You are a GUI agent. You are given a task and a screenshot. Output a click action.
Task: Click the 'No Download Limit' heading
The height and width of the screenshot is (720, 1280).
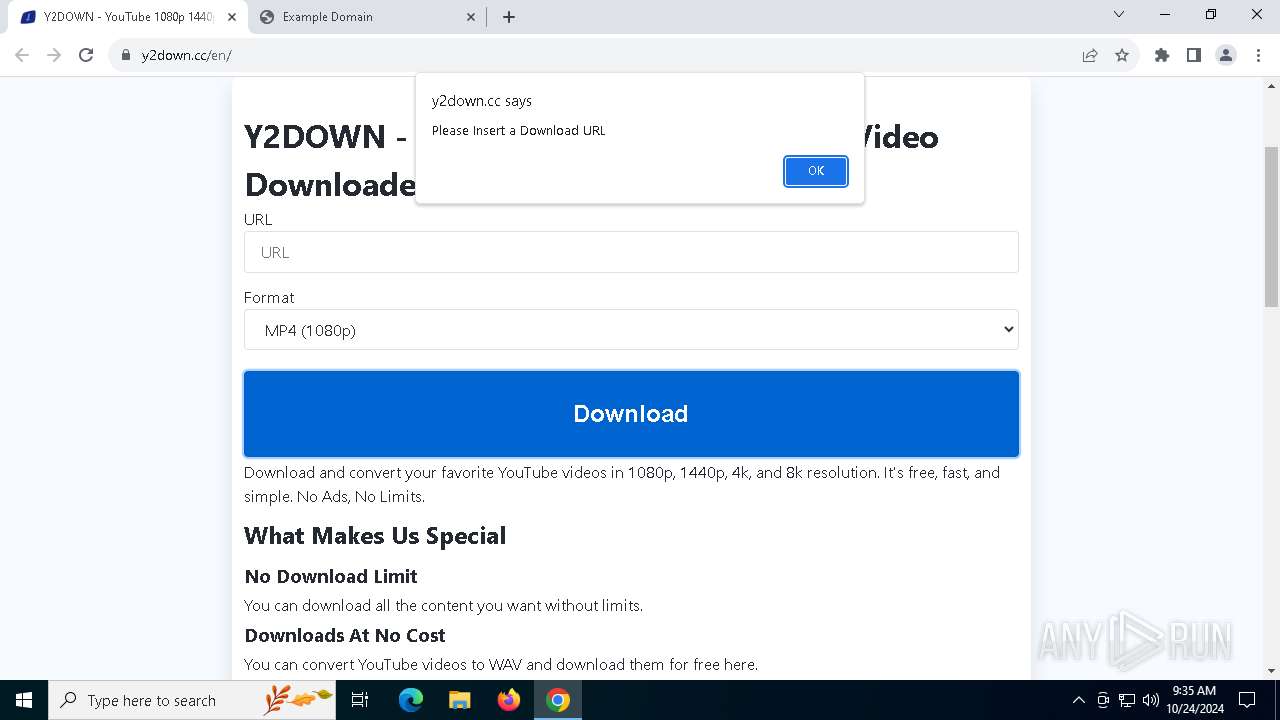click(x=331, y=576)
